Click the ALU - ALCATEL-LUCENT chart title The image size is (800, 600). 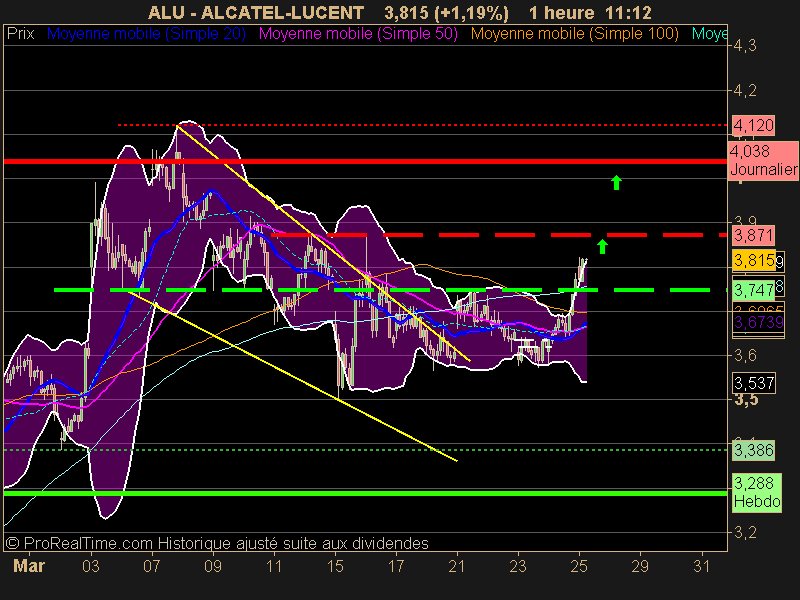[x=256, y=13]
